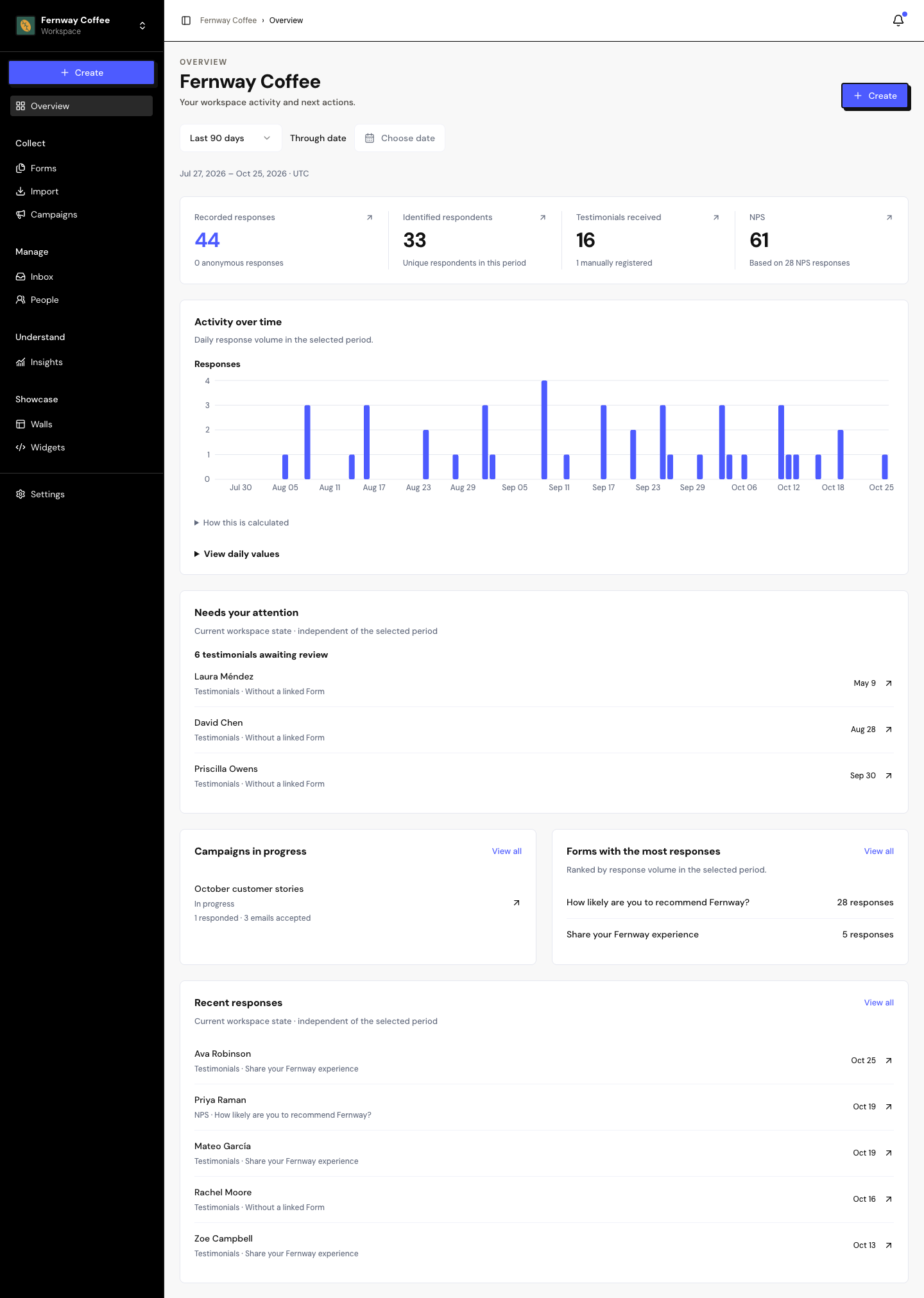
Task: Open Priya Raman response arrow
Action: point(889,1107)
